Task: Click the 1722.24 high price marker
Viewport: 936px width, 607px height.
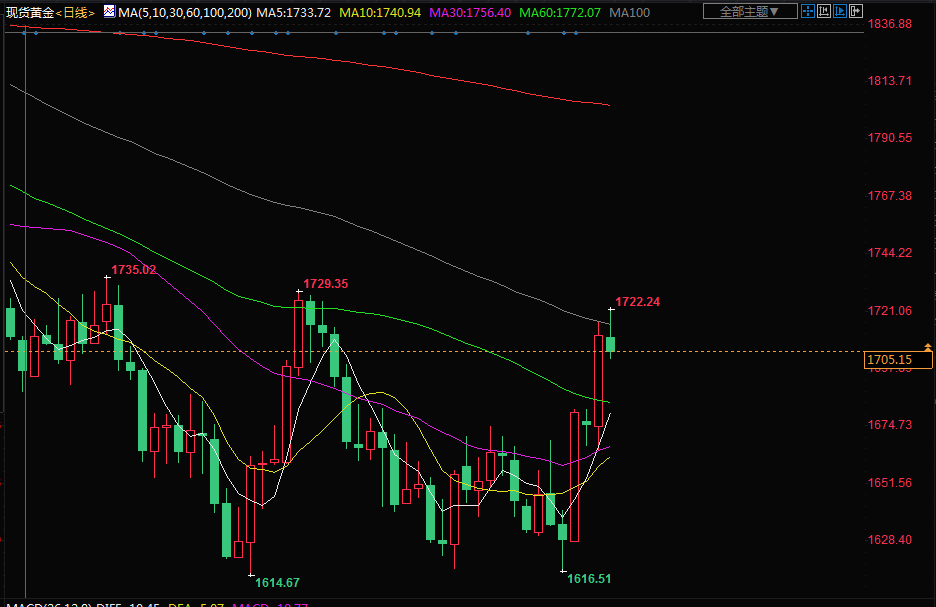Action: point(637,301)
